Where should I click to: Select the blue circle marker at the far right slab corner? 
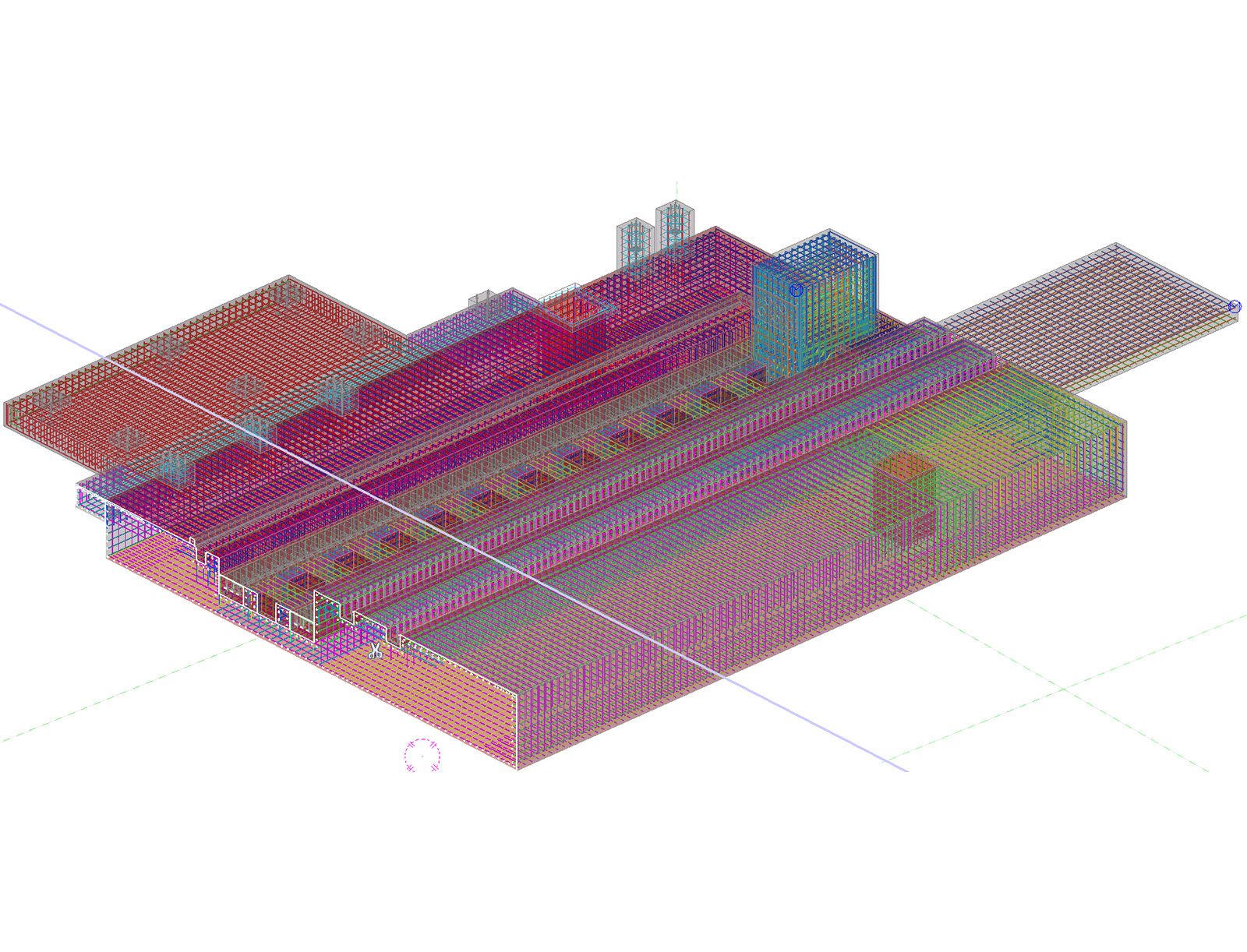1235,306
